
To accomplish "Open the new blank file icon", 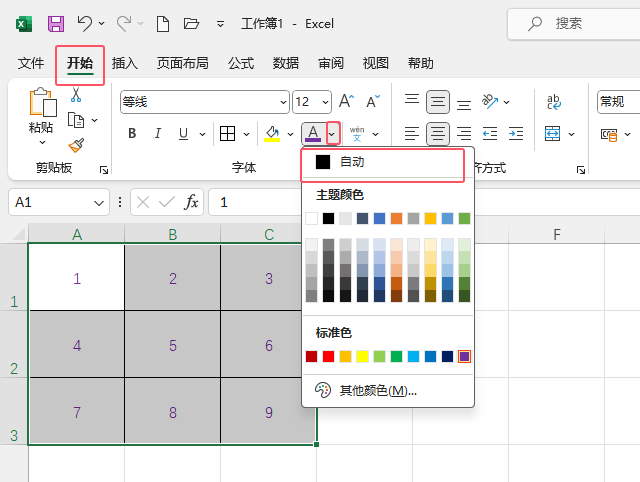I will pyautogui.click(x=162, y=23).
